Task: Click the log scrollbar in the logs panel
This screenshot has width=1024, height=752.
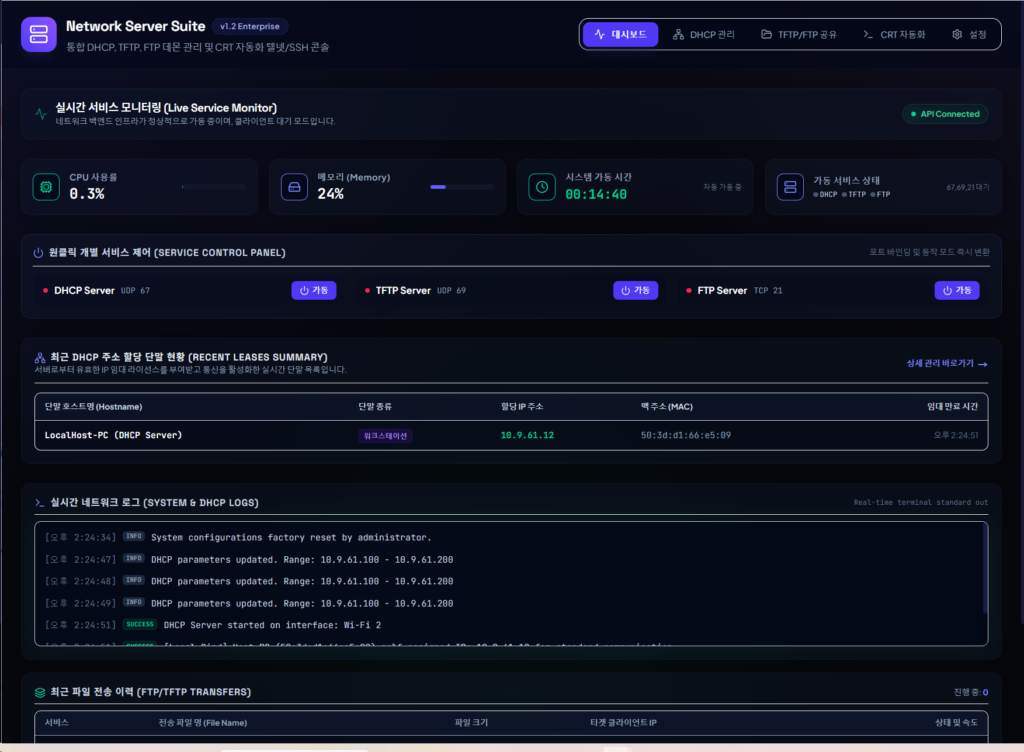Action: [985, 569]
